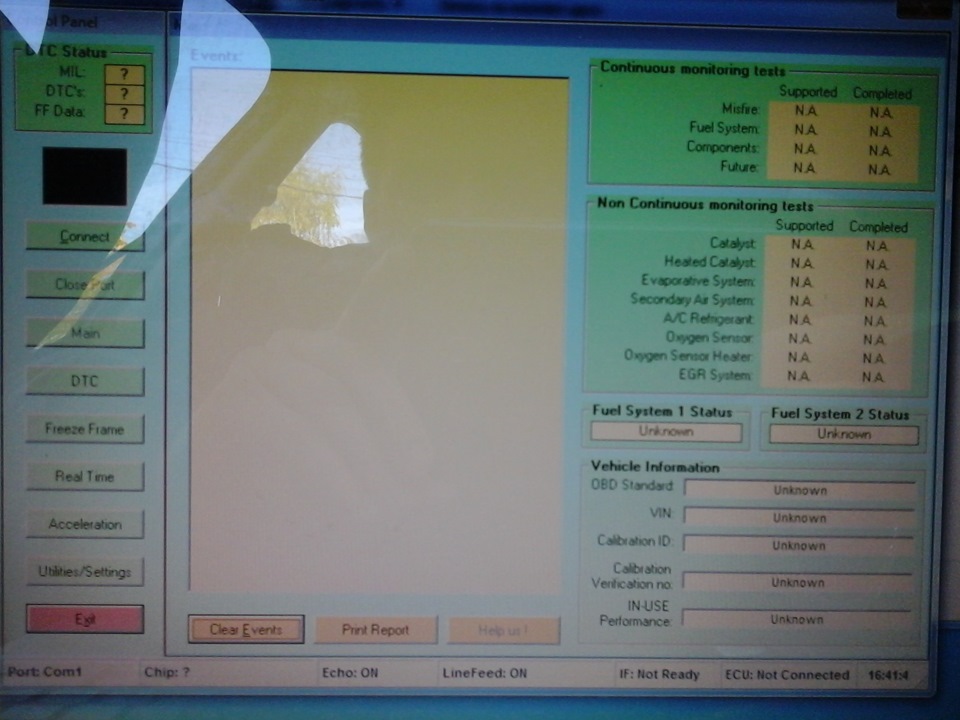The width and height of the screenshot is (960, 720).
Task: Click the Fuel System 1 Status field
Action: pyautogui.click(x=666, y=432)
